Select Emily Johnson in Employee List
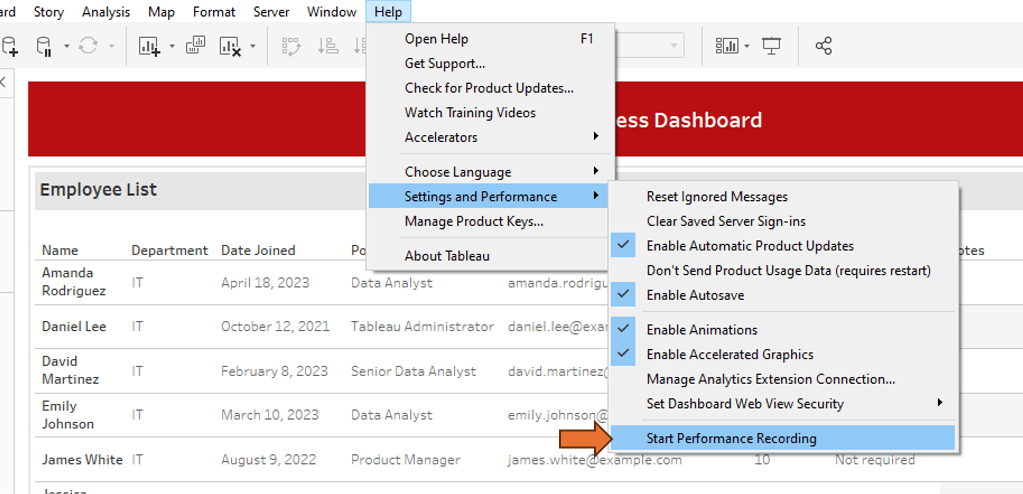This screenshot has width=1023, height=494. coord(68,414)
